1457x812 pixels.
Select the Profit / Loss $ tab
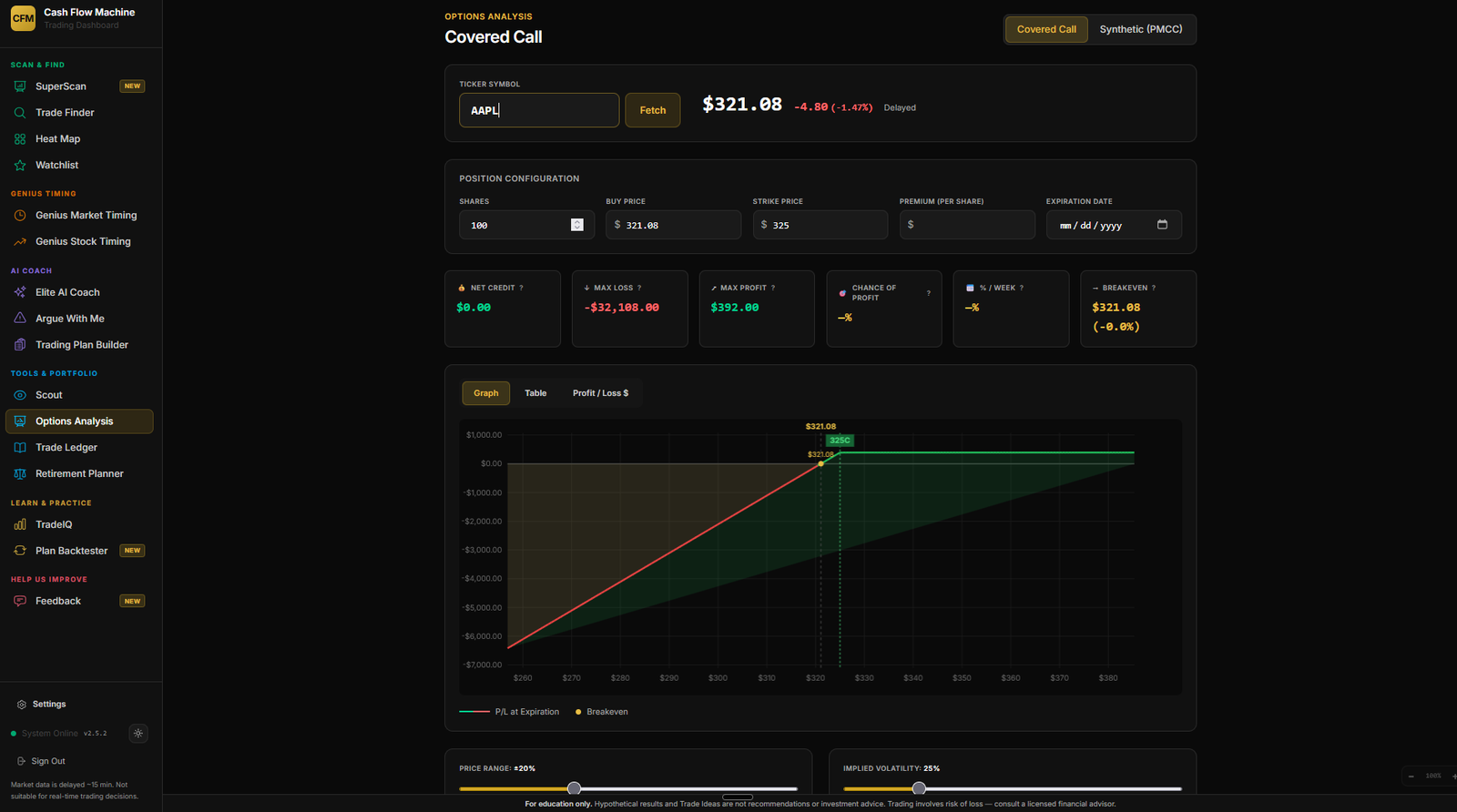(x=600, y=393)
